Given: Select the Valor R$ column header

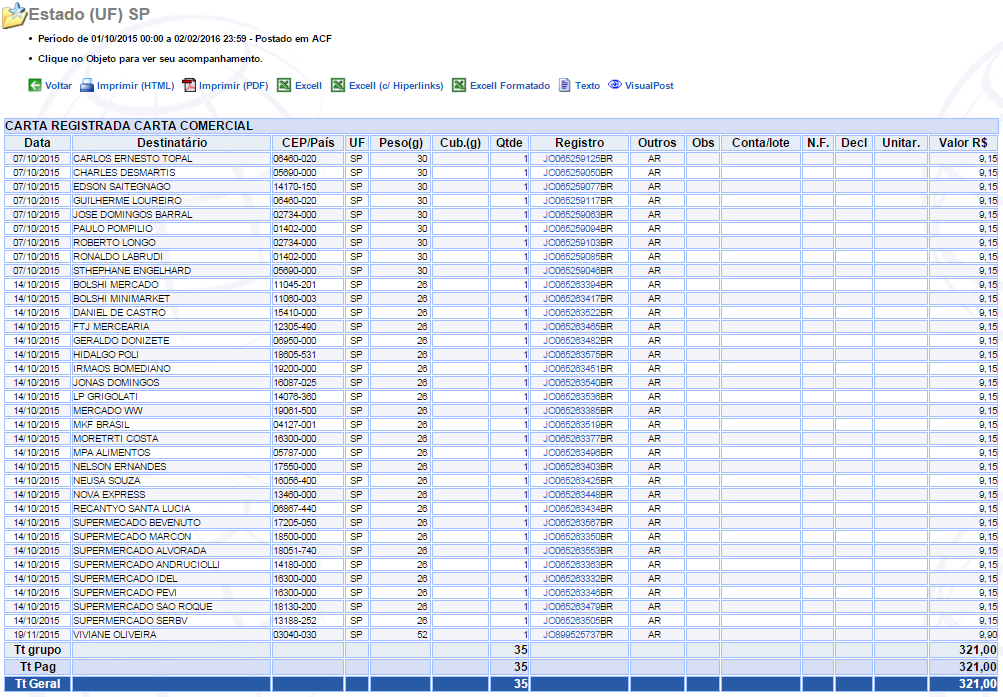Looking at the screenshot, I should [963, 143].
